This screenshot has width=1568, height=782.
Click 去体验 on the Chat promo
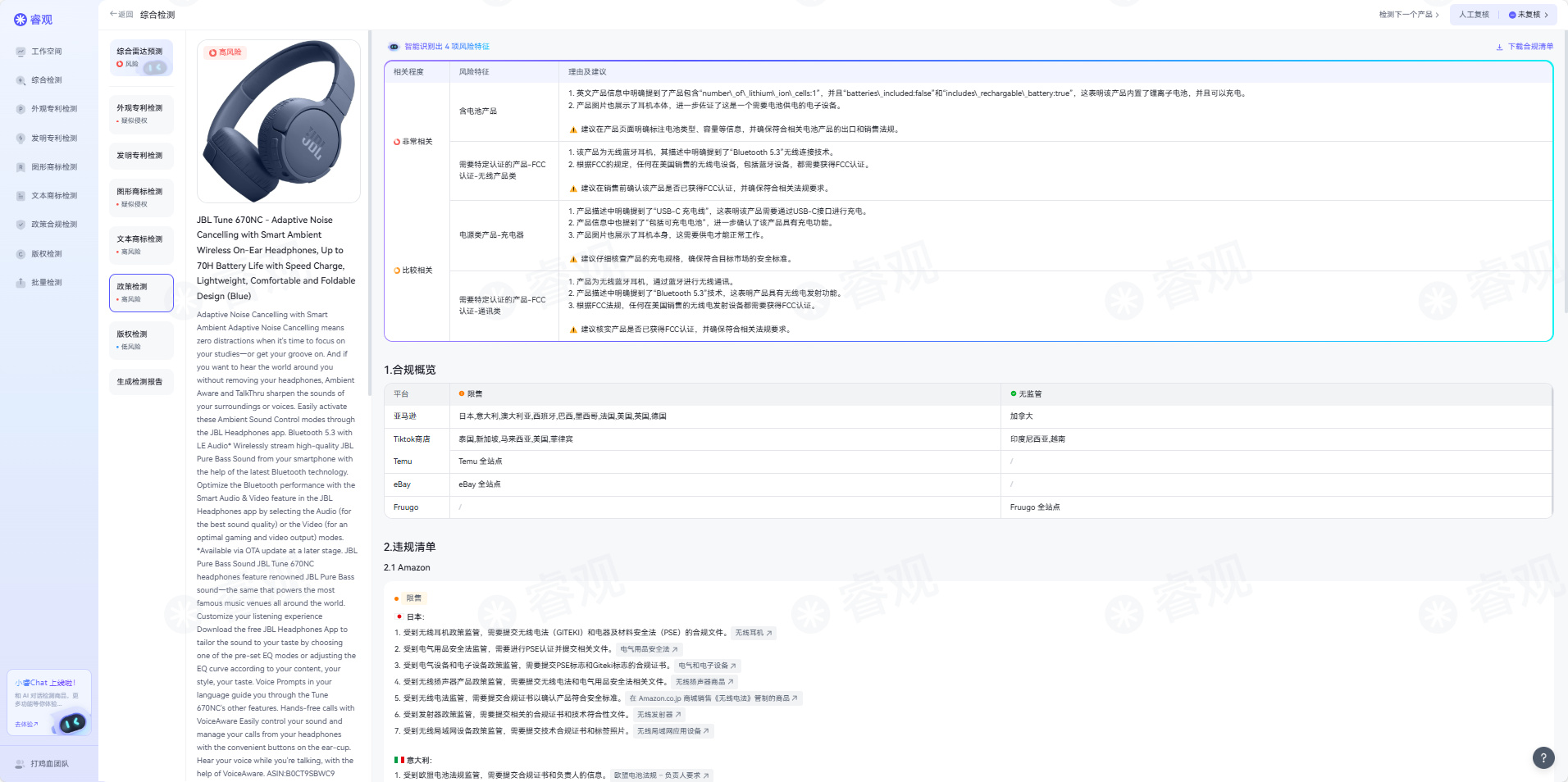(26, 725)
